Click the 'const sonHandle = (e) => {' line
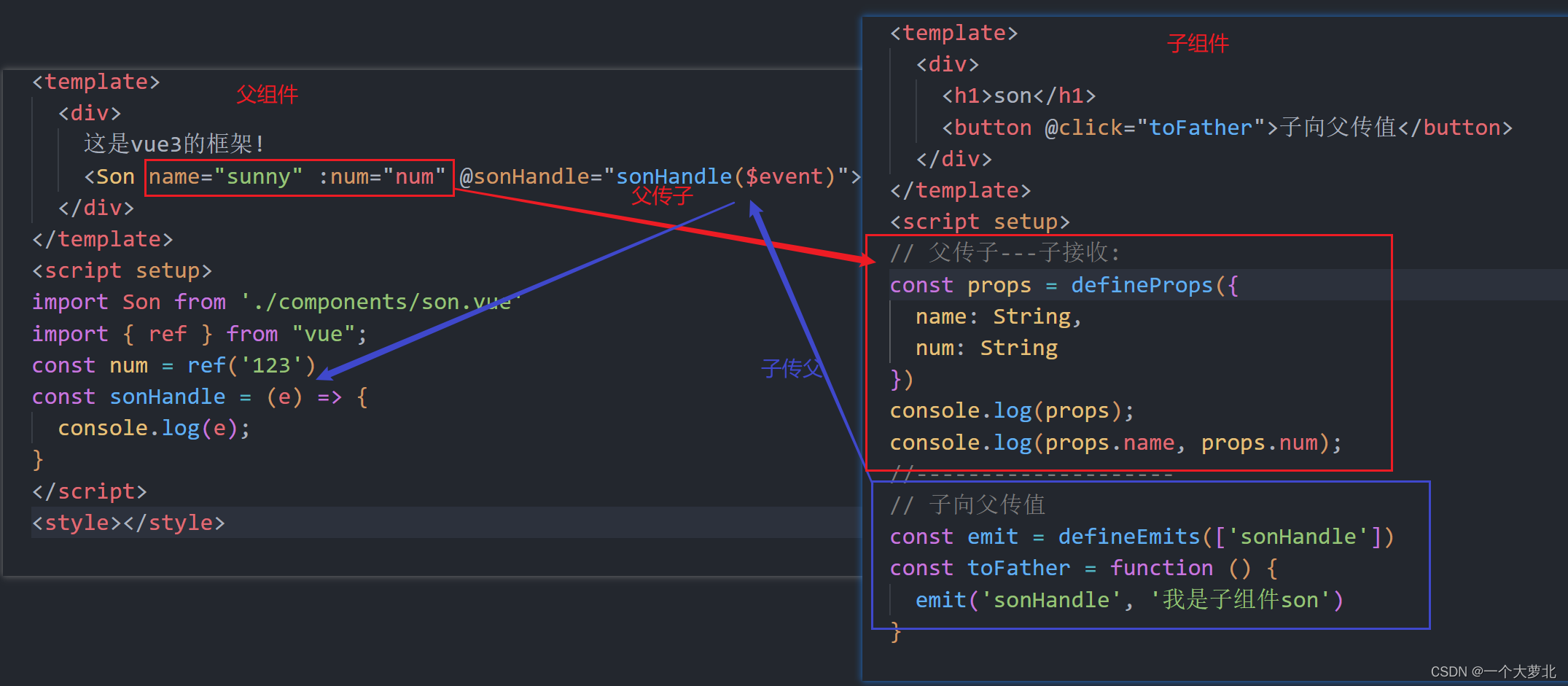Image resolution: width=1568 pixels, height=686 pixels. tap(200, 397)
